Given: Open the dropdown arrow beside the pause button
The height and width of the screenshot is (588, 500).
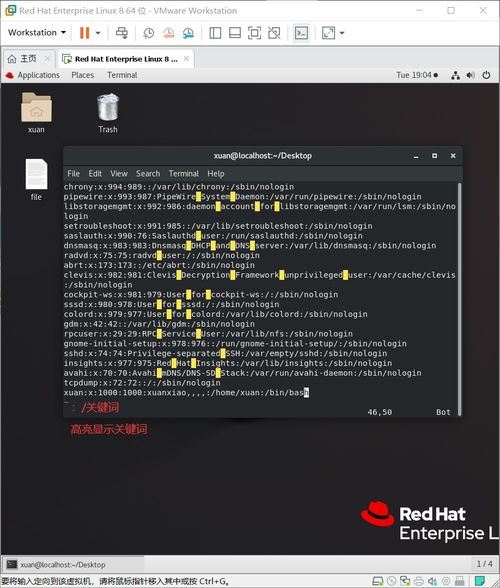Looking at the screenshot, I should click(x=98, y=33).
